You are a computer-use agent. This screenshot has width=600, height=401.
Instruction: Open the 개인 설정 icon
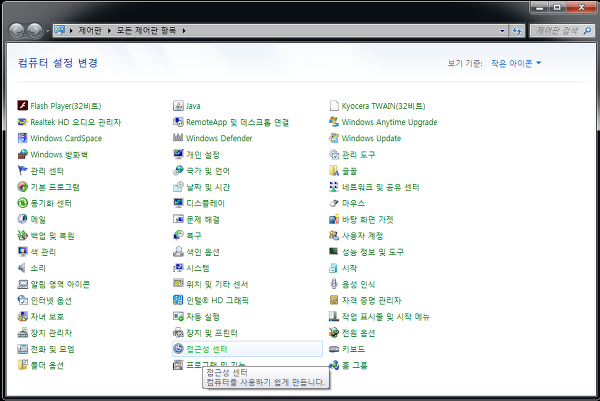point(178,154)
